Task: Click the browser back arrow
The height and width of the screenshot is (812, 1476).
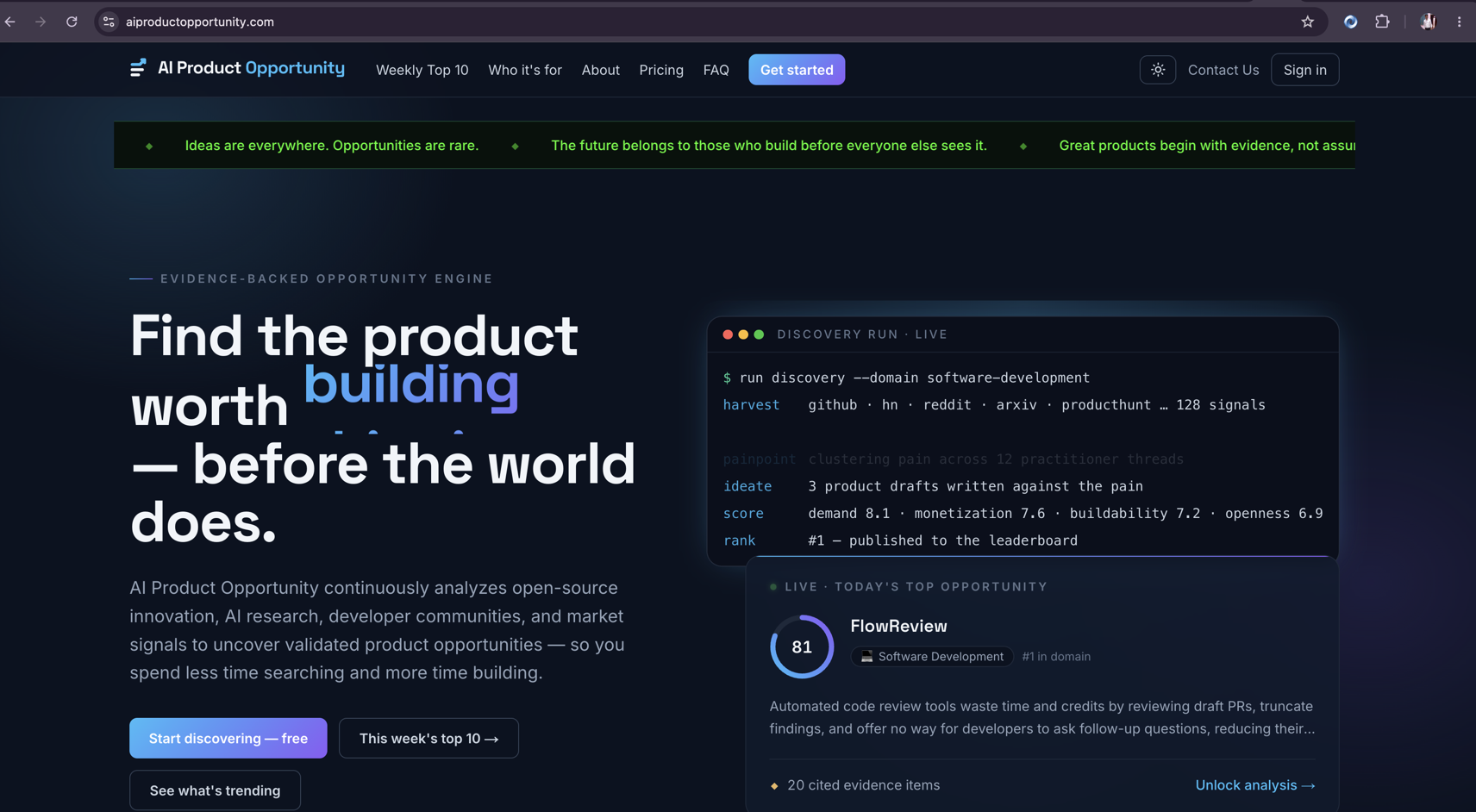Action: coord(10,22)
